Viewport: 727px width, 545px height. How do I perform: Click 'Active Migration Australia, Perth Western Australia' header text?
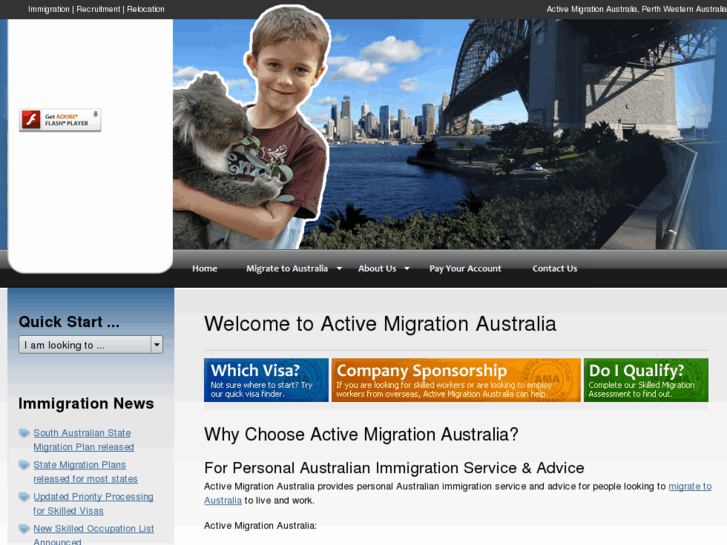click(x=636, y=9)
